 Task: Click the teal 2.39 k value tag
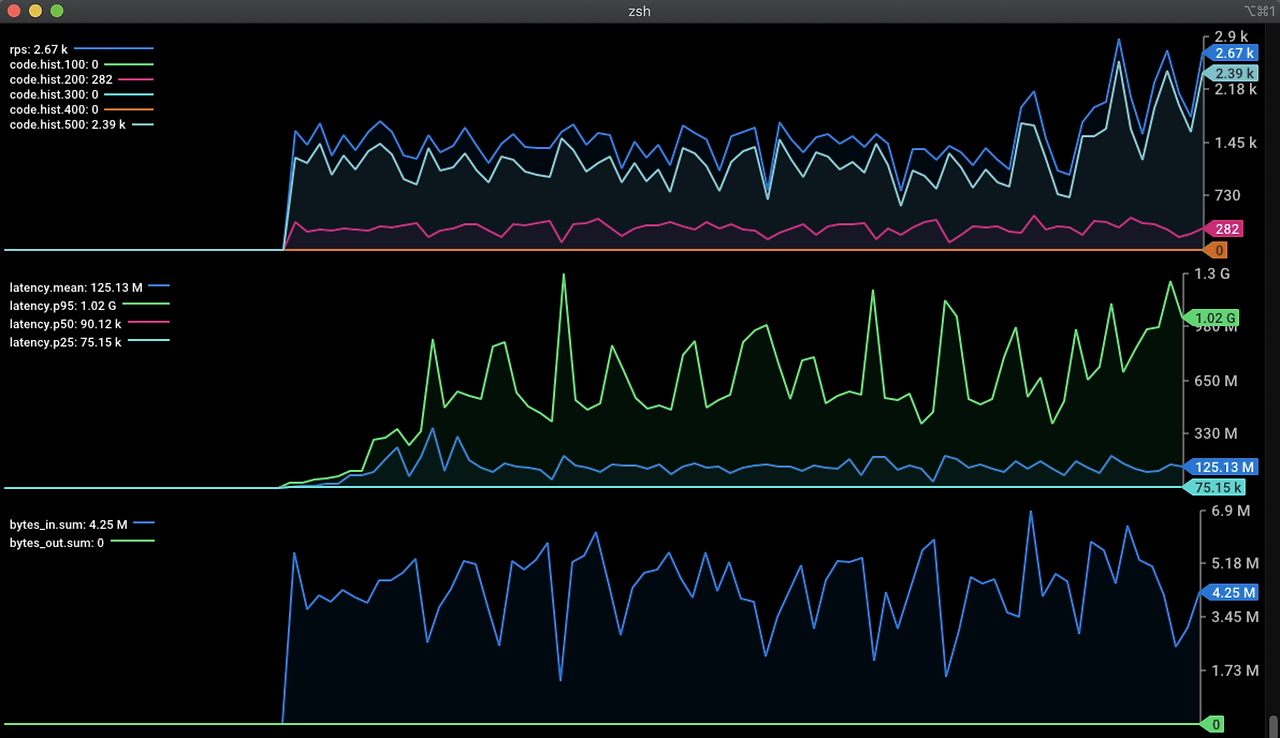[1232, 73]
